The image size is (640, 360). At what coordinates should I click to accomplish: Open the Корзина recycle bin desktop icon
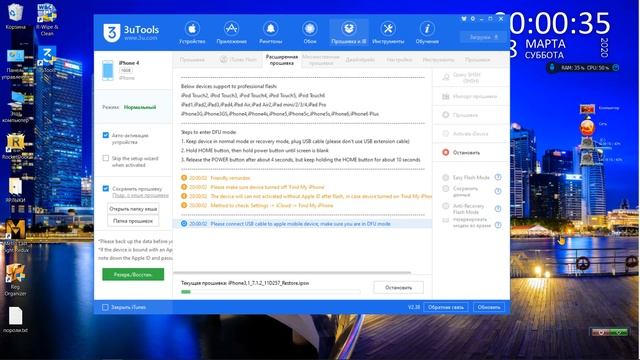point(16,16)
